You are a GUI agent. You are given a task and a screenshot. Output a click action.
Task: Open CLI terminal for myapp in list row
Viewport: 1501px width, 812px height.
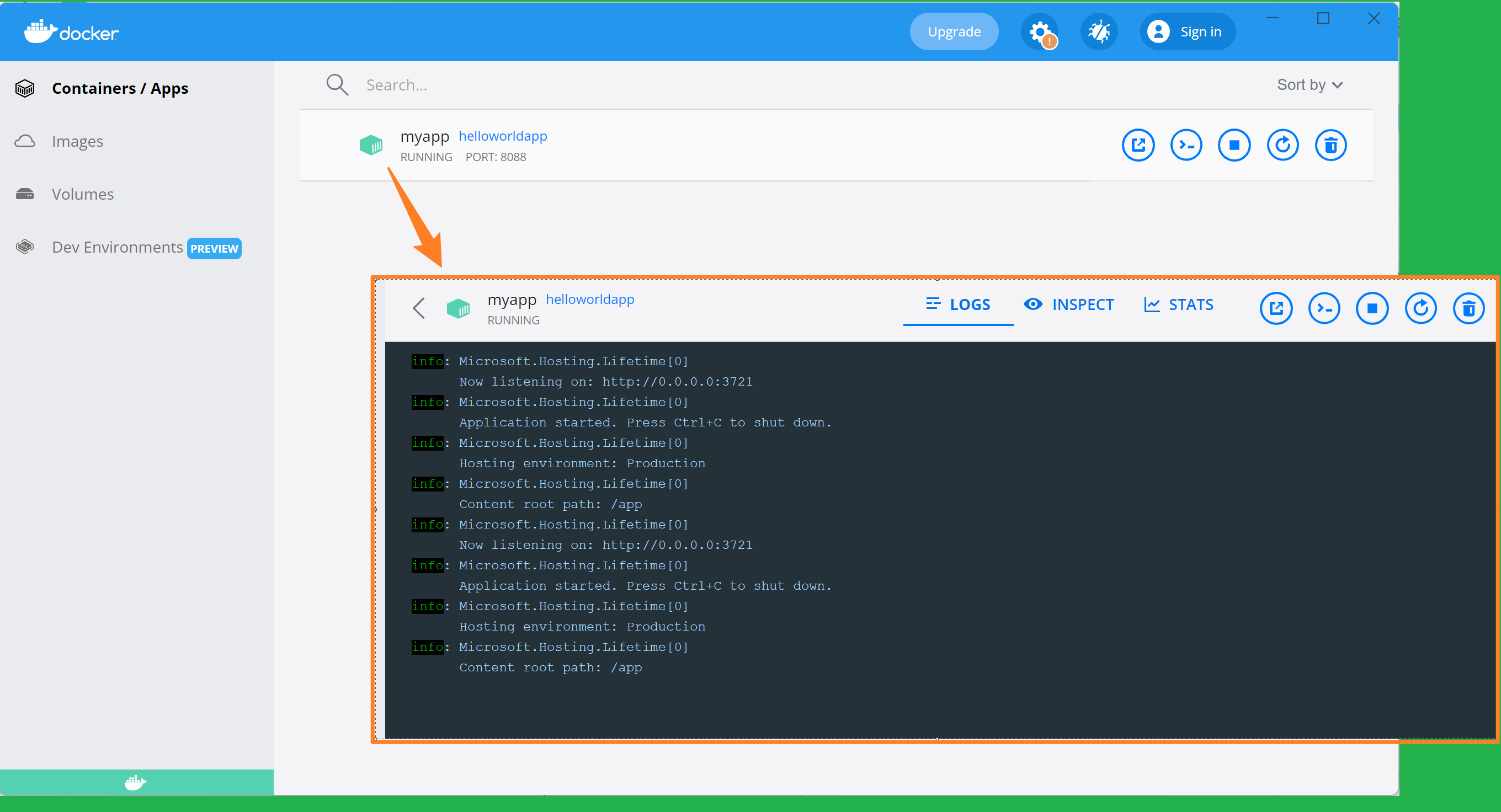pyautogui.click(x=1186, y=145)
